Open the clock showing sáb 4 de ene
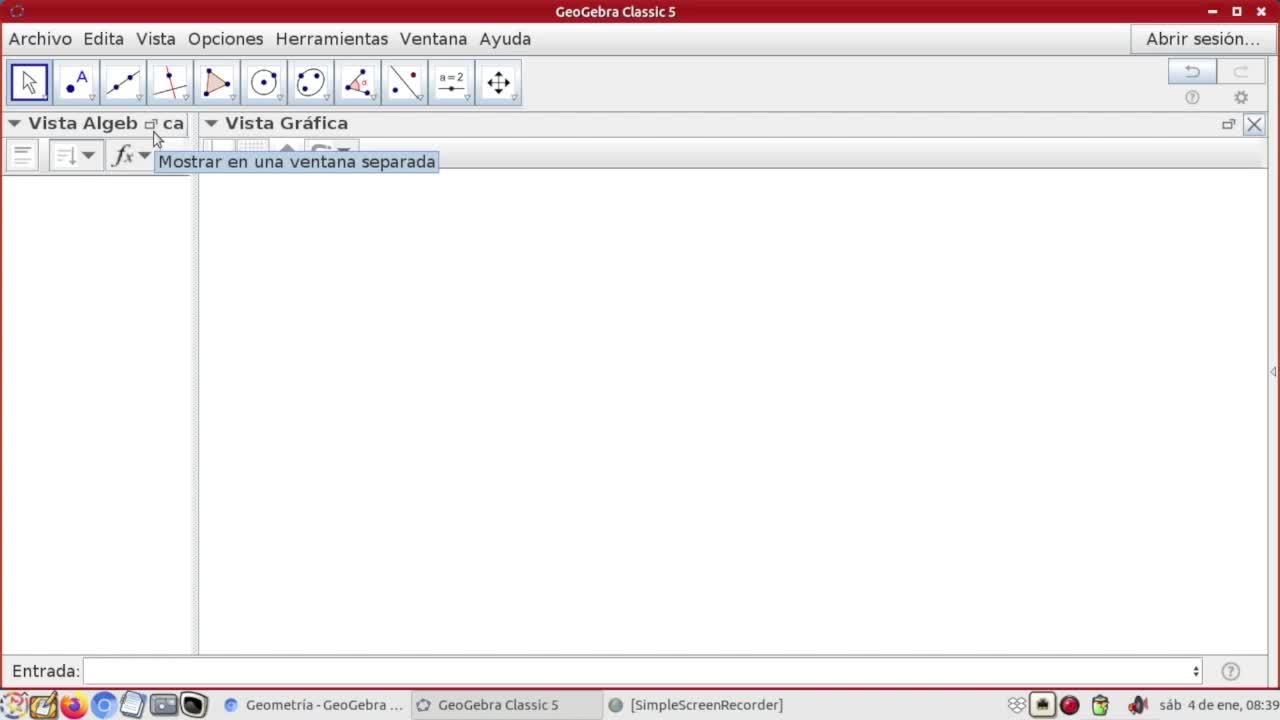Image resolution: width=1280 pixels, height=720 pixels. (1219, 705)
